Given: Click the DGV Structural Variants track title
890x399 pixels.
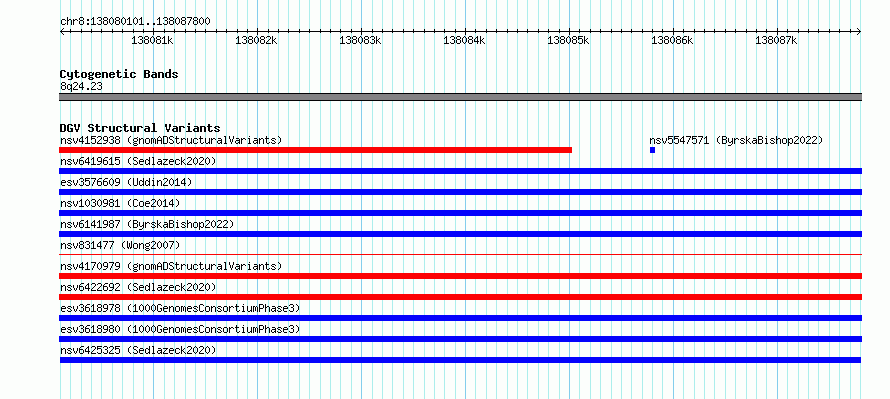Looking at the screenshot, I should (140, 128).
